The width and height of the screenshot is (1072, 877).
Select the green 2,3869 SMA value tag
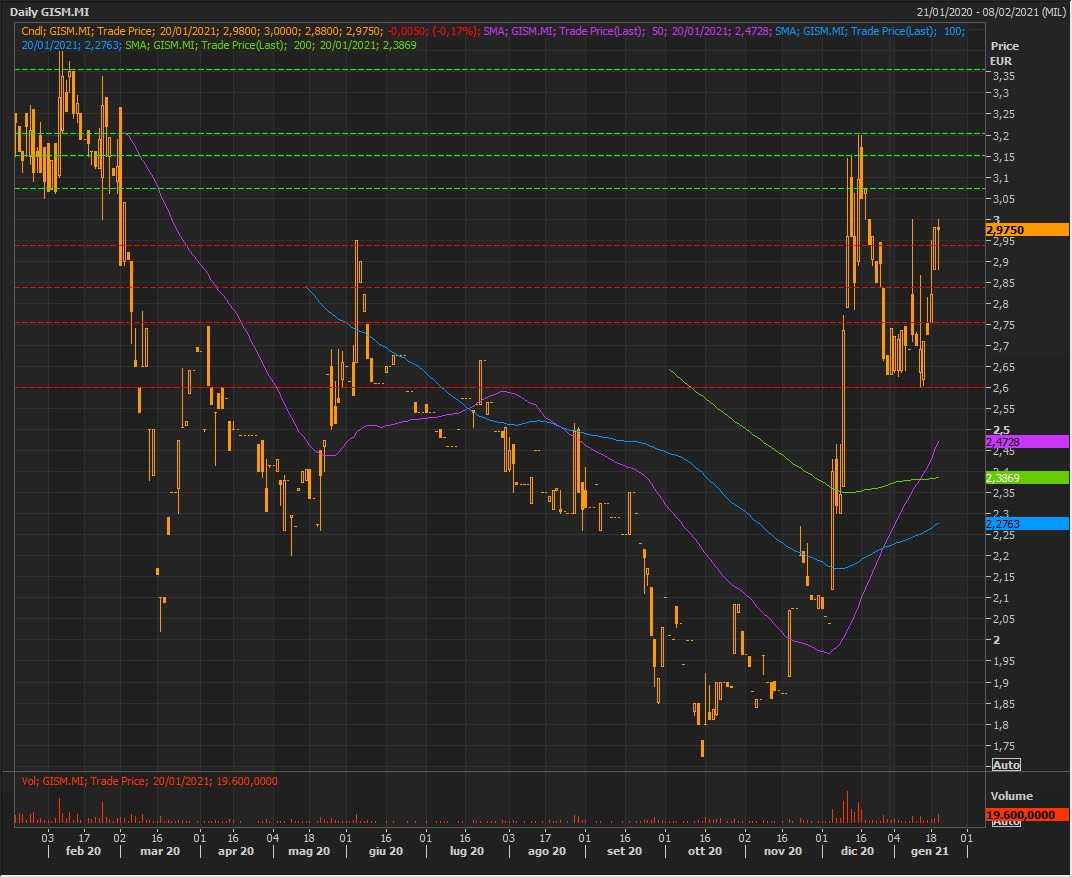pyautogui.click(x=1027, y=479)
